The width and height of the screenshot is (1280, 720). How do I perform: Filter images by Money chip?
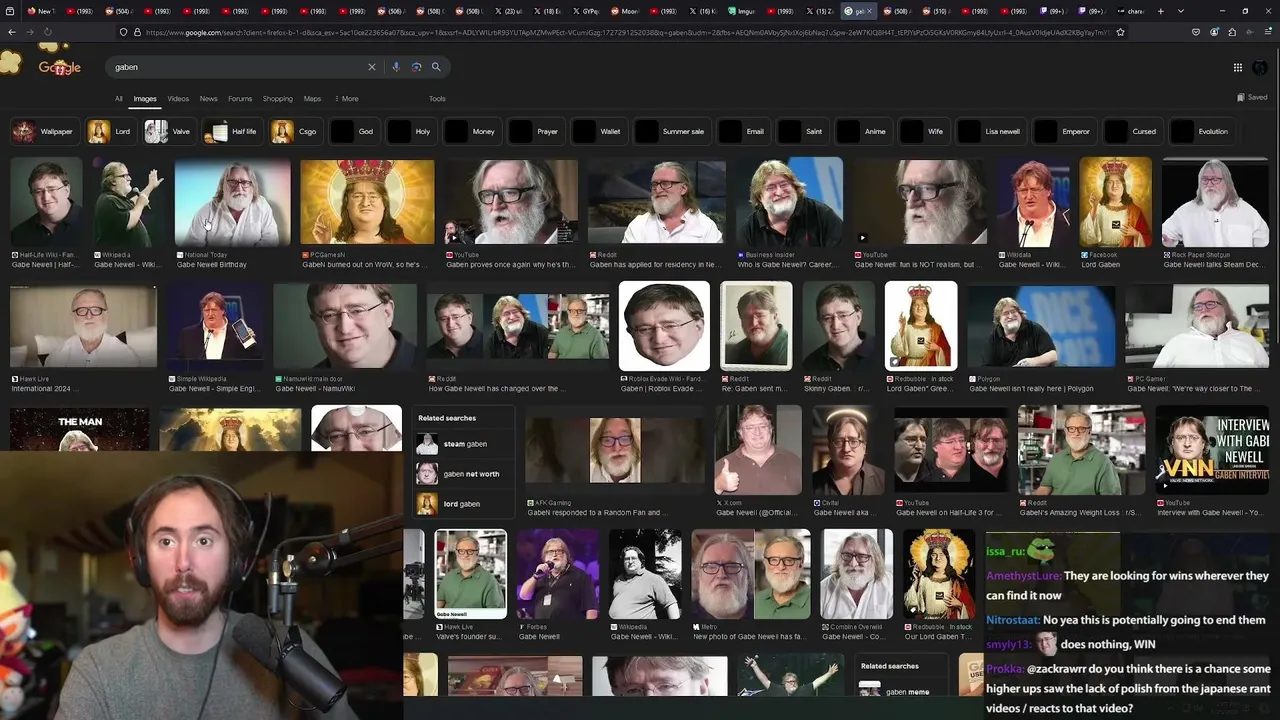(x=471, y=132)
